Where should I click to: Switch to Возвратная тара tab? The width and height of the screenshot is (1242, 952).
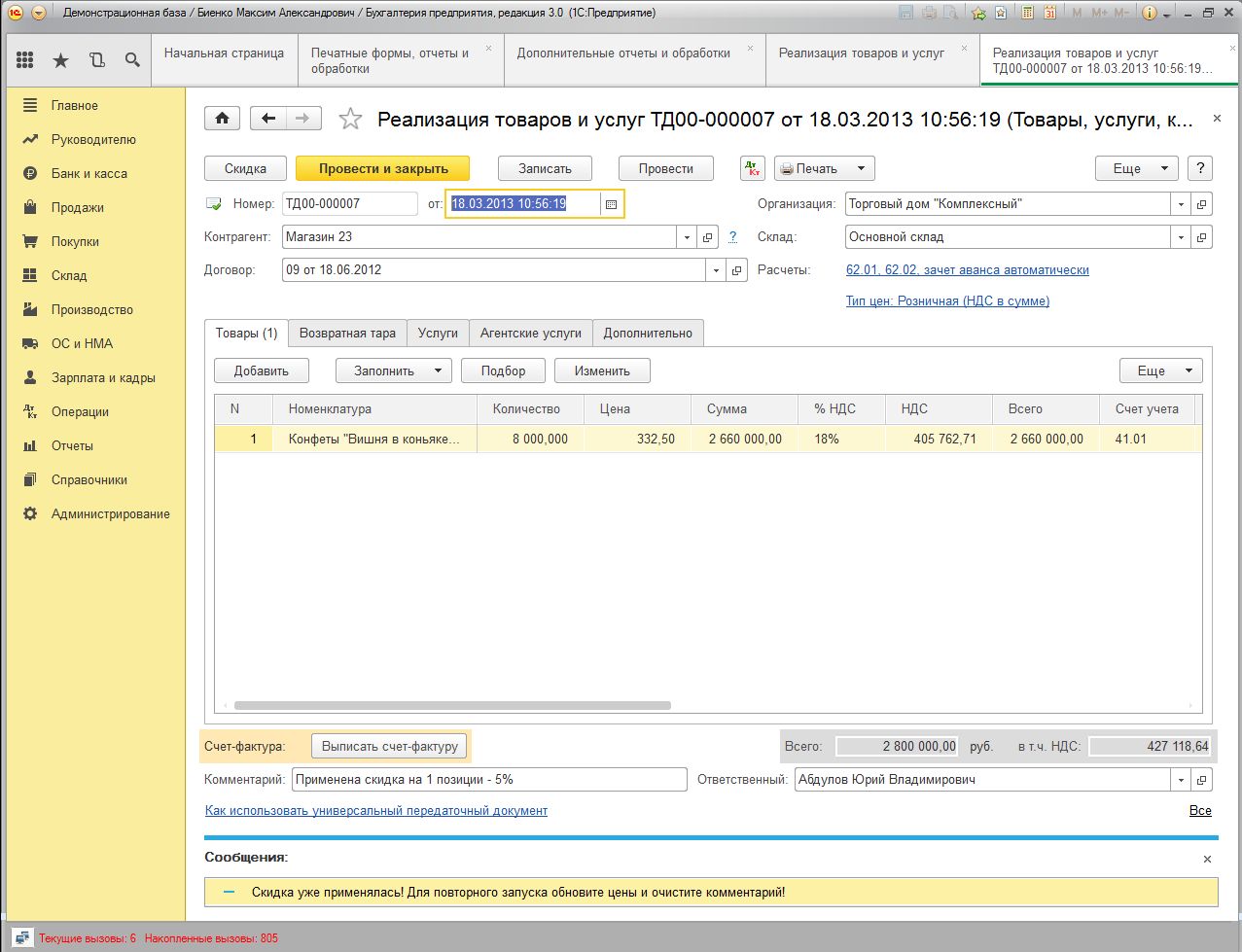pos(347,333)
